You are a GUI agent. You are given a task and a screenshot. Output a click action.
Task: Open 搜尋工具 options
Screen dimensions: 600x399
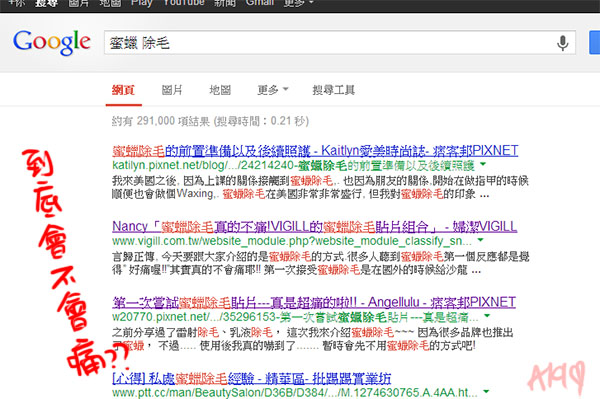(333, 90)
